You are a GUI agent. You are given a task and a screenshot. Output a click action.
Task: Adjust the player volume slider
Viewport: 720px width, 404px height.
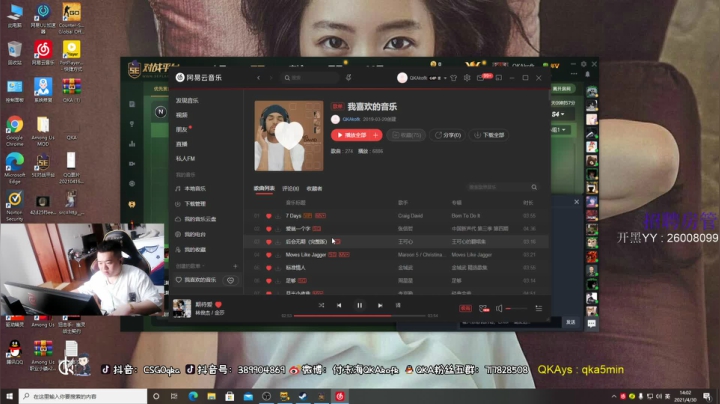(517, 309)
